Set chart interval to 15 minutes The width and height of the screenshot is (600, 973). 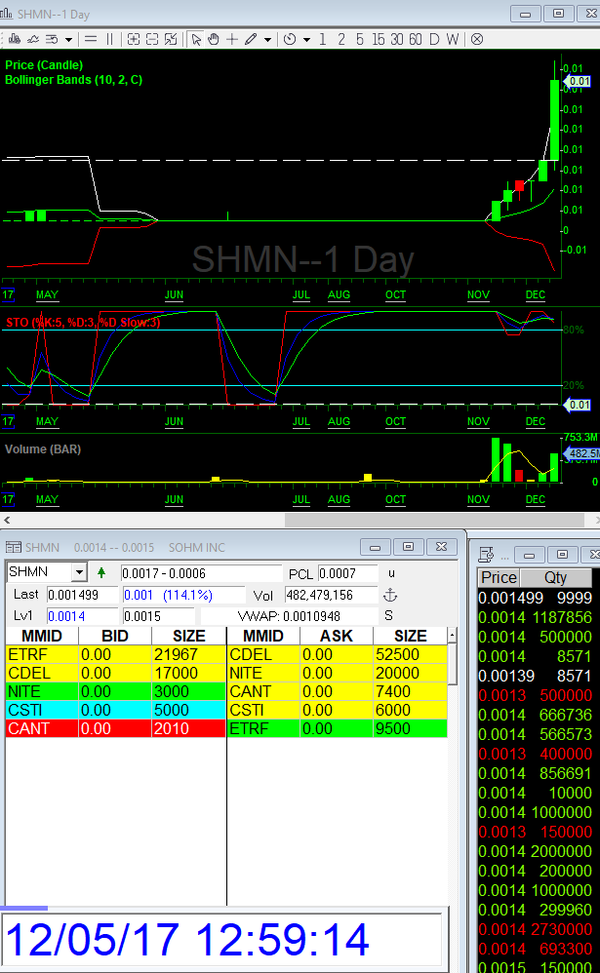378,39
